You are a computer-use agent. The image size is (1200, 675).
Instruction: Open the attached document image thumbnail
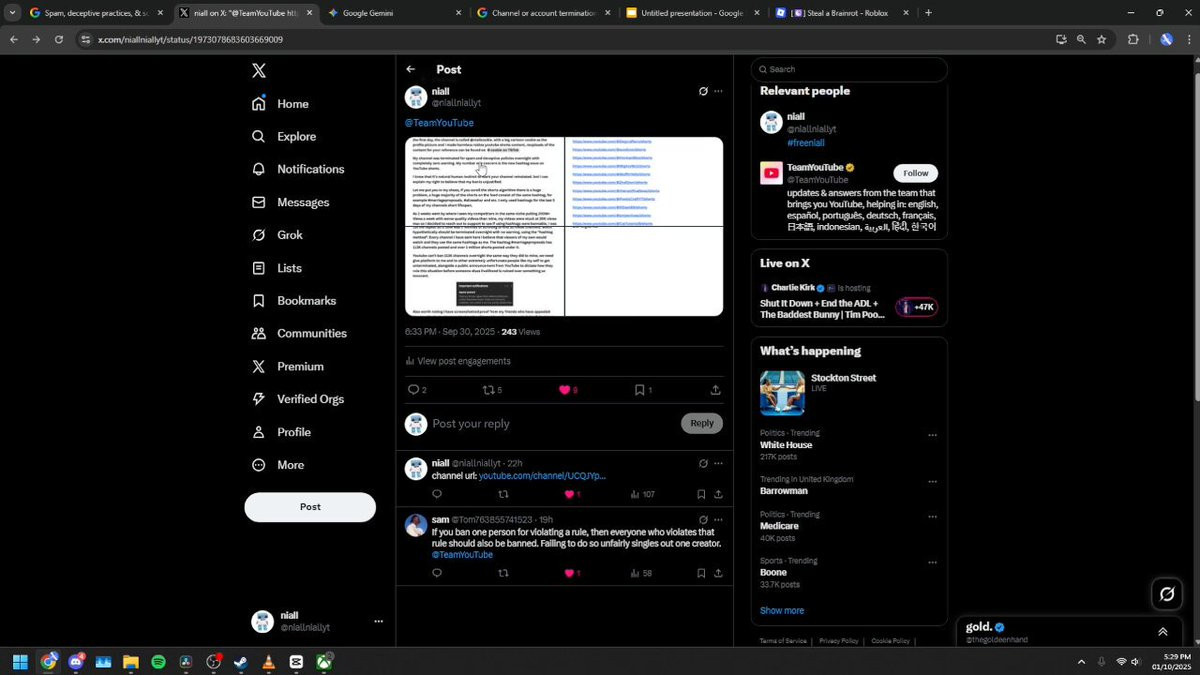pyautogui.click(x=564, y=227)
